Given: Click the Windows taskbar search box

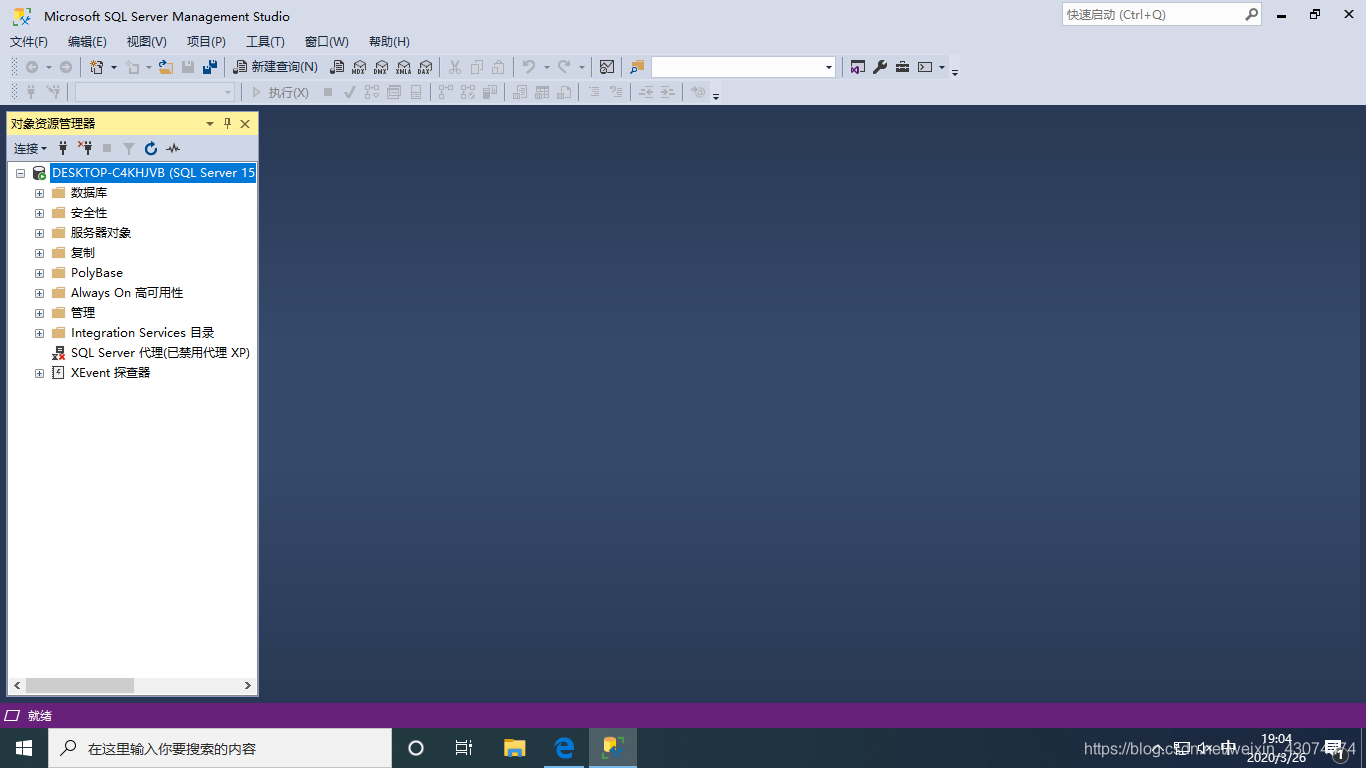Looking at the screenshot, I should (x=220, y=748).
